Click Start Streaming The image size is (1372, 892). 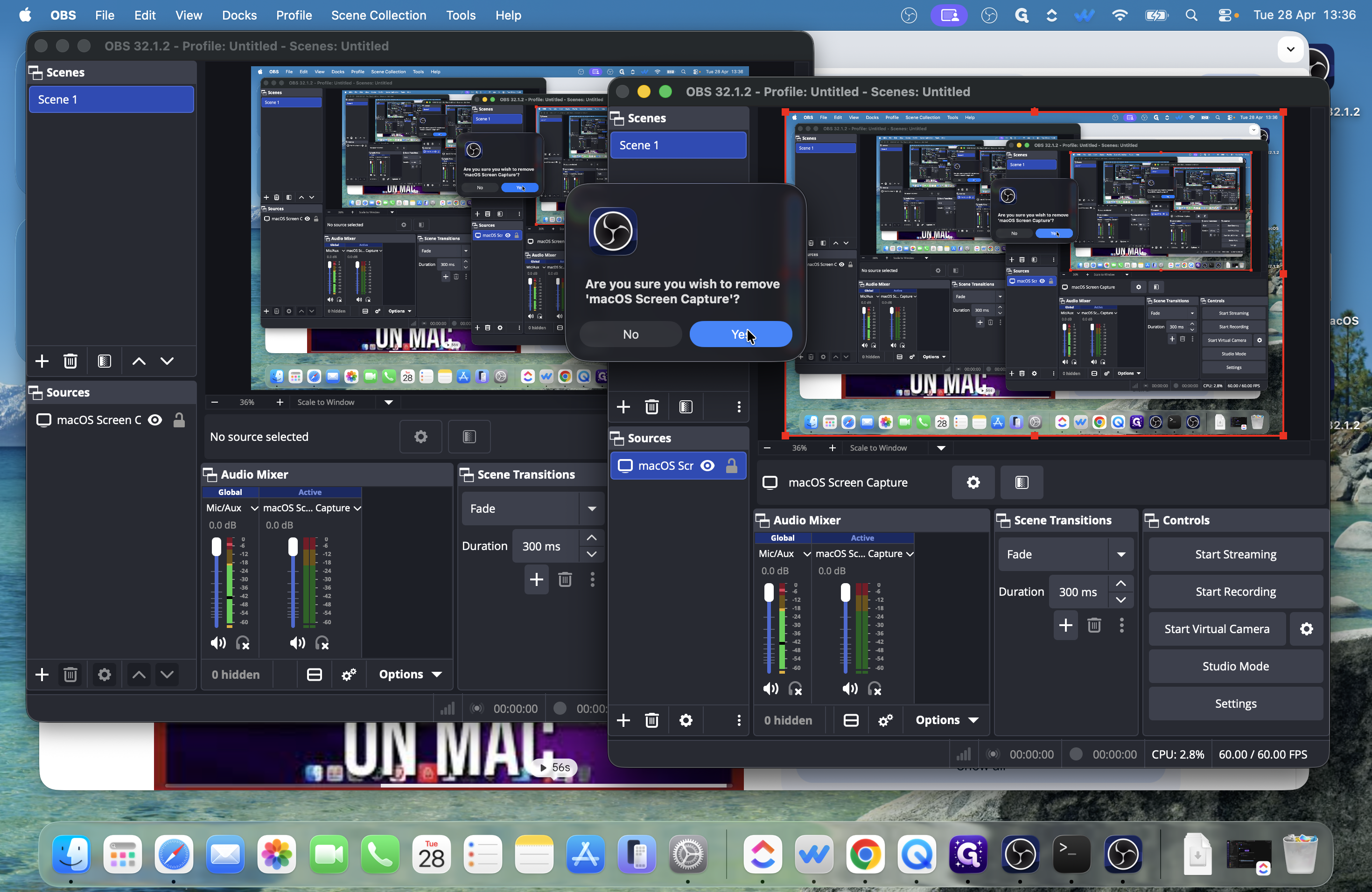tap(1235, 554)
